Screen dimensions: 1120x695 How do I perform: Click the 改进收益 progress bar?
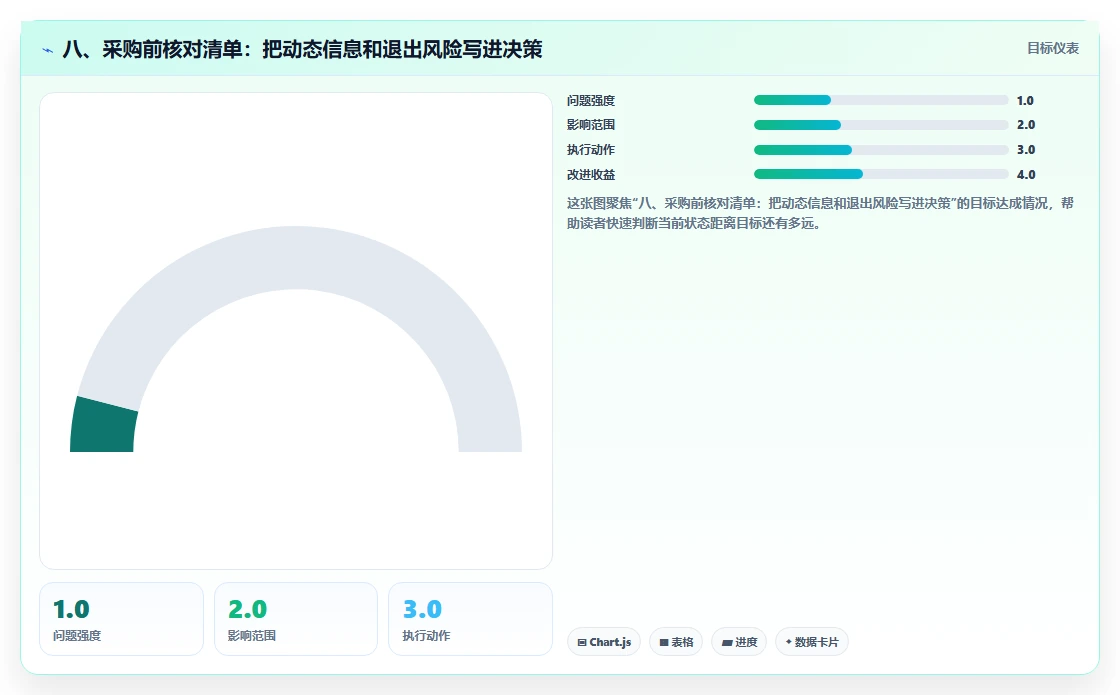[x=881, y=174]
